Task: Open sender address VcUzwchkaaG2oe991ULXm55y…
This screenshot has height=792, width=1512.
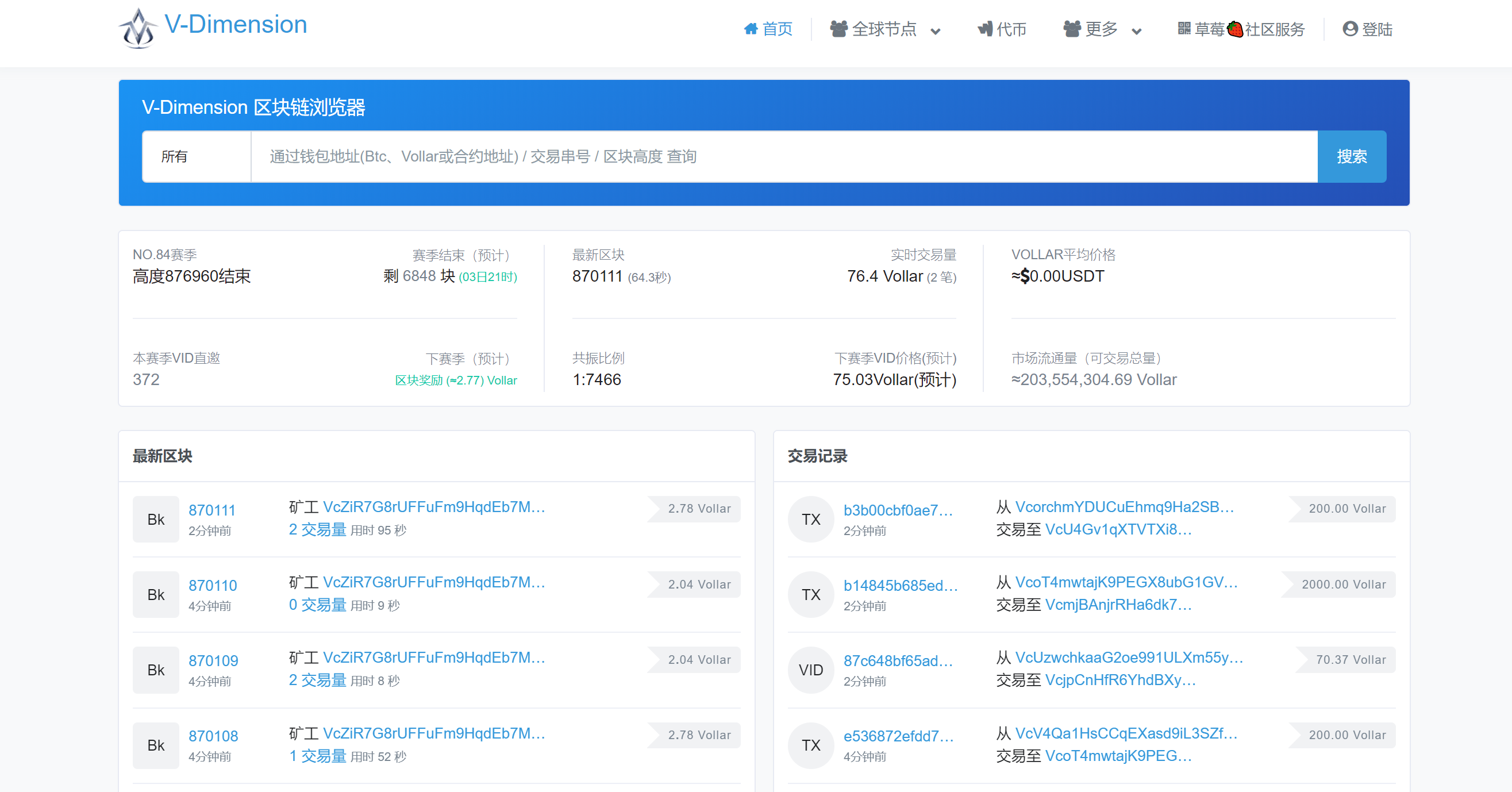Action: [1129, 657]
